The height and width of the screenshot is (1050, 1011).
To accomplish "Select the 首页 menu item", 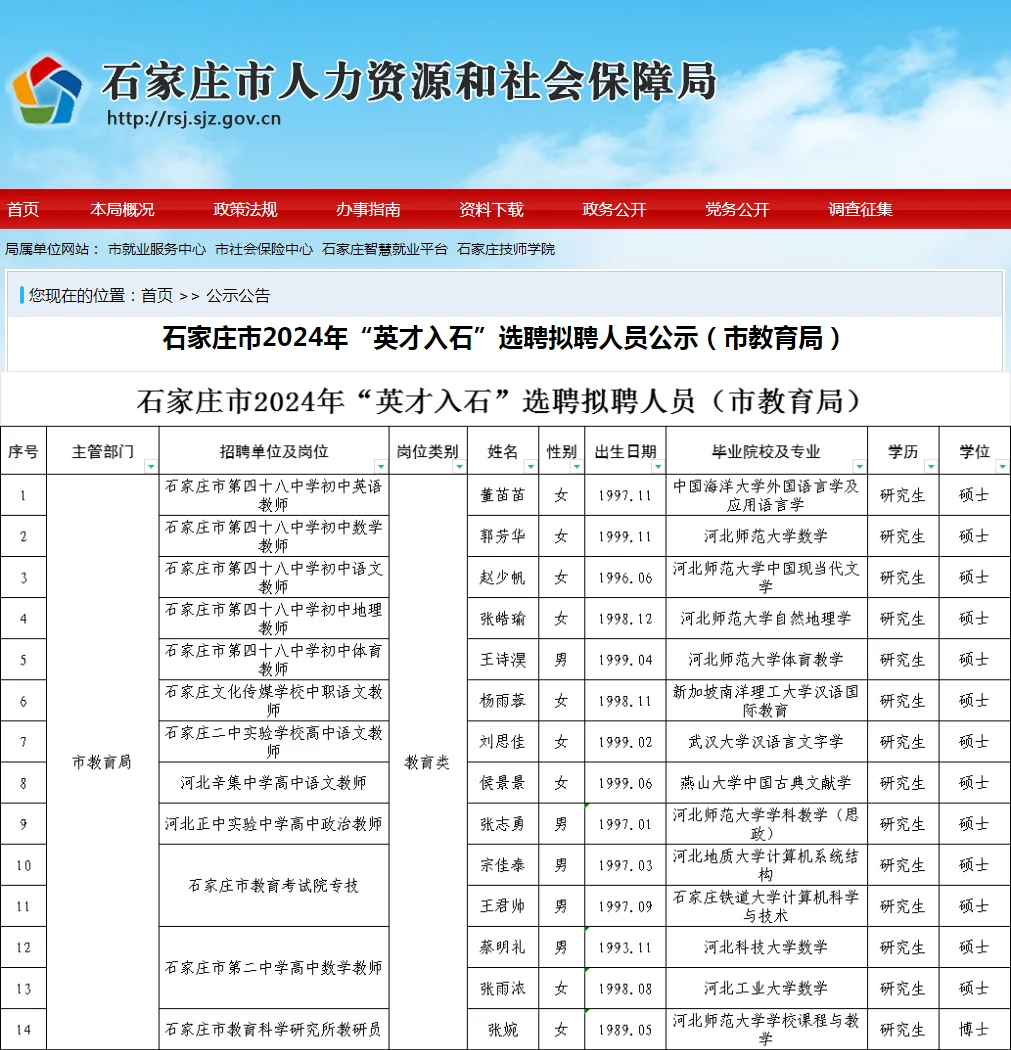I will click(x=22, y=209).
